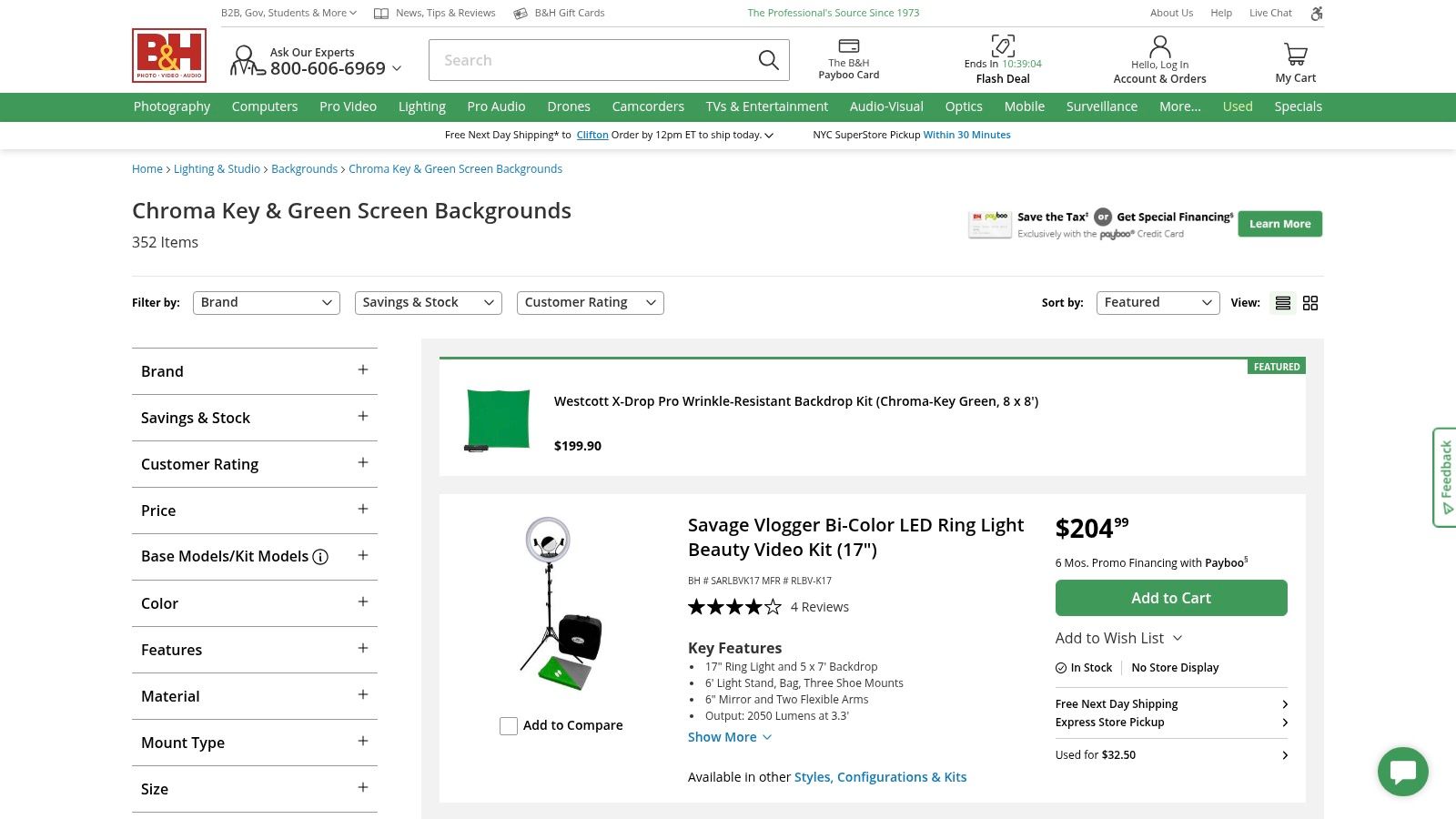Screen dimensions: 1456x819
Task: Click the search magnifying glass icon
Action: coord(768,59)
